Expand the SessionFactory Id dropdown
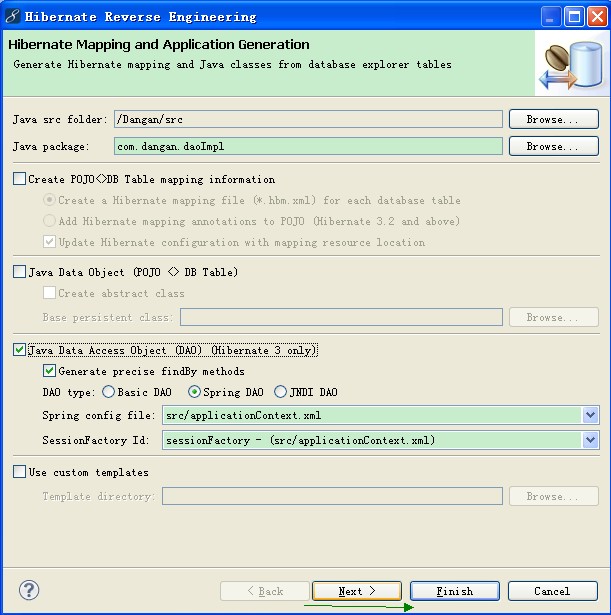 (590, 440)
